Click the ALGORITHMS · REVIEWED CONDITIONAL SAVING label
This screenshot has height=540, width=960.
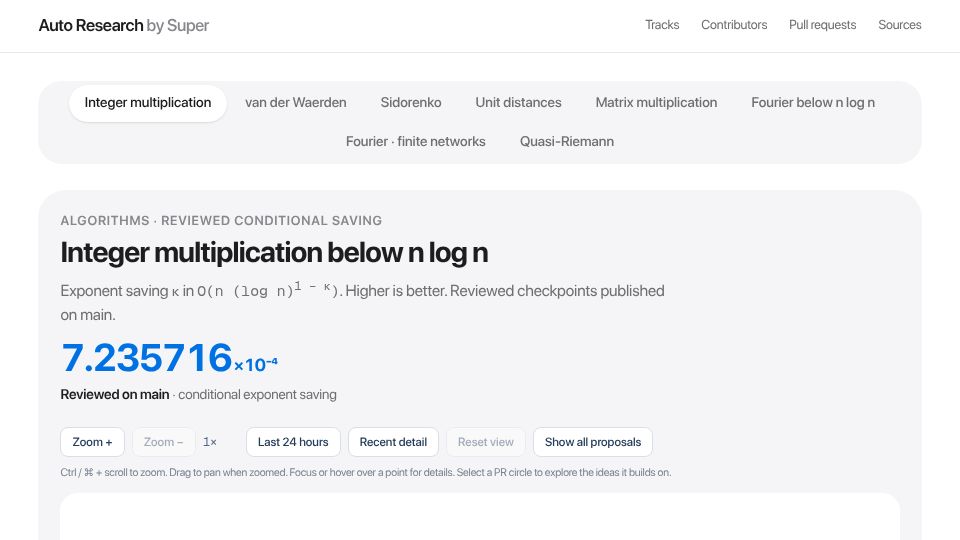(x=221, y=220)
